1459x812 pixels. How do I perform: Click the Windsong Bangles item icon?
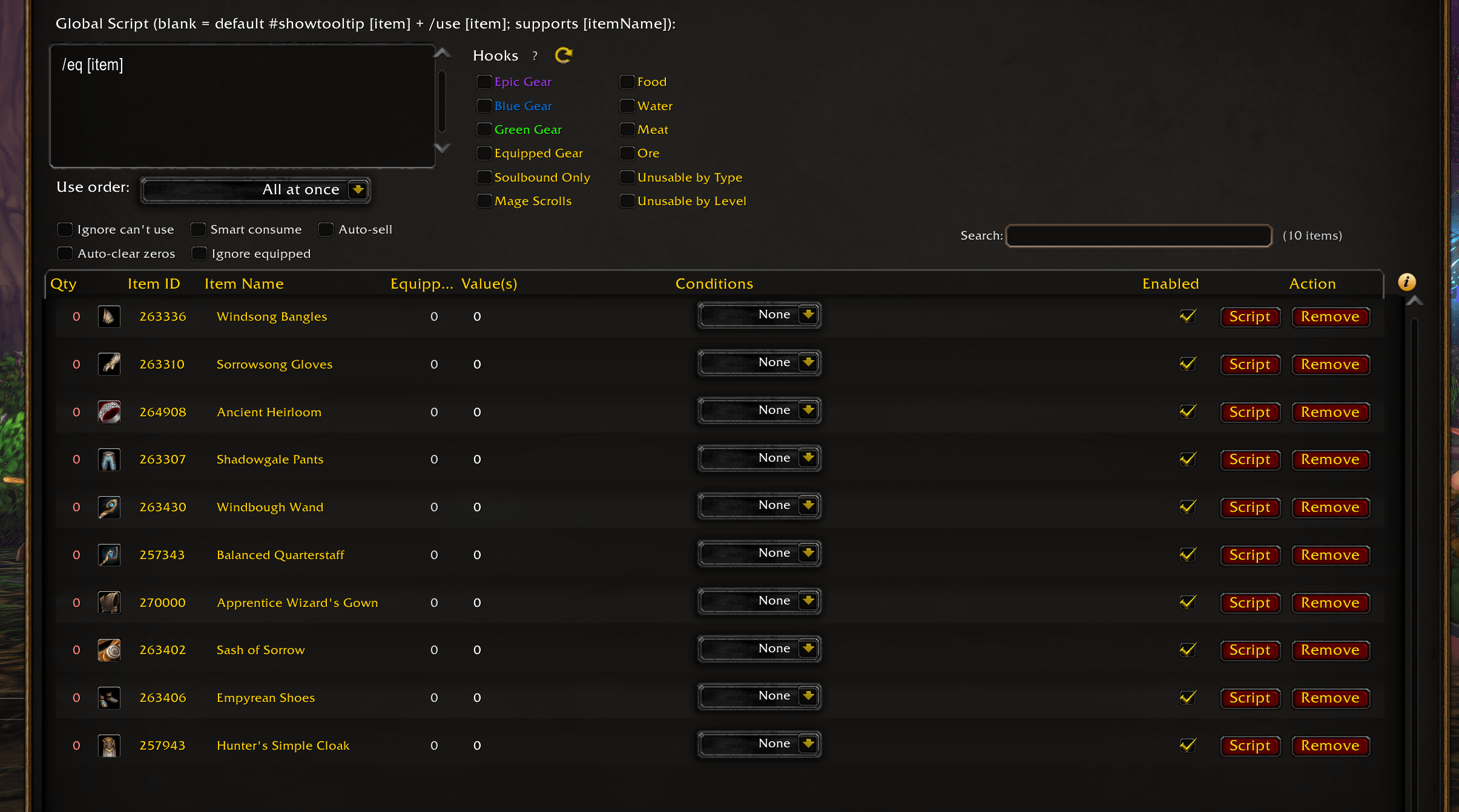click(x=109, y=316)
